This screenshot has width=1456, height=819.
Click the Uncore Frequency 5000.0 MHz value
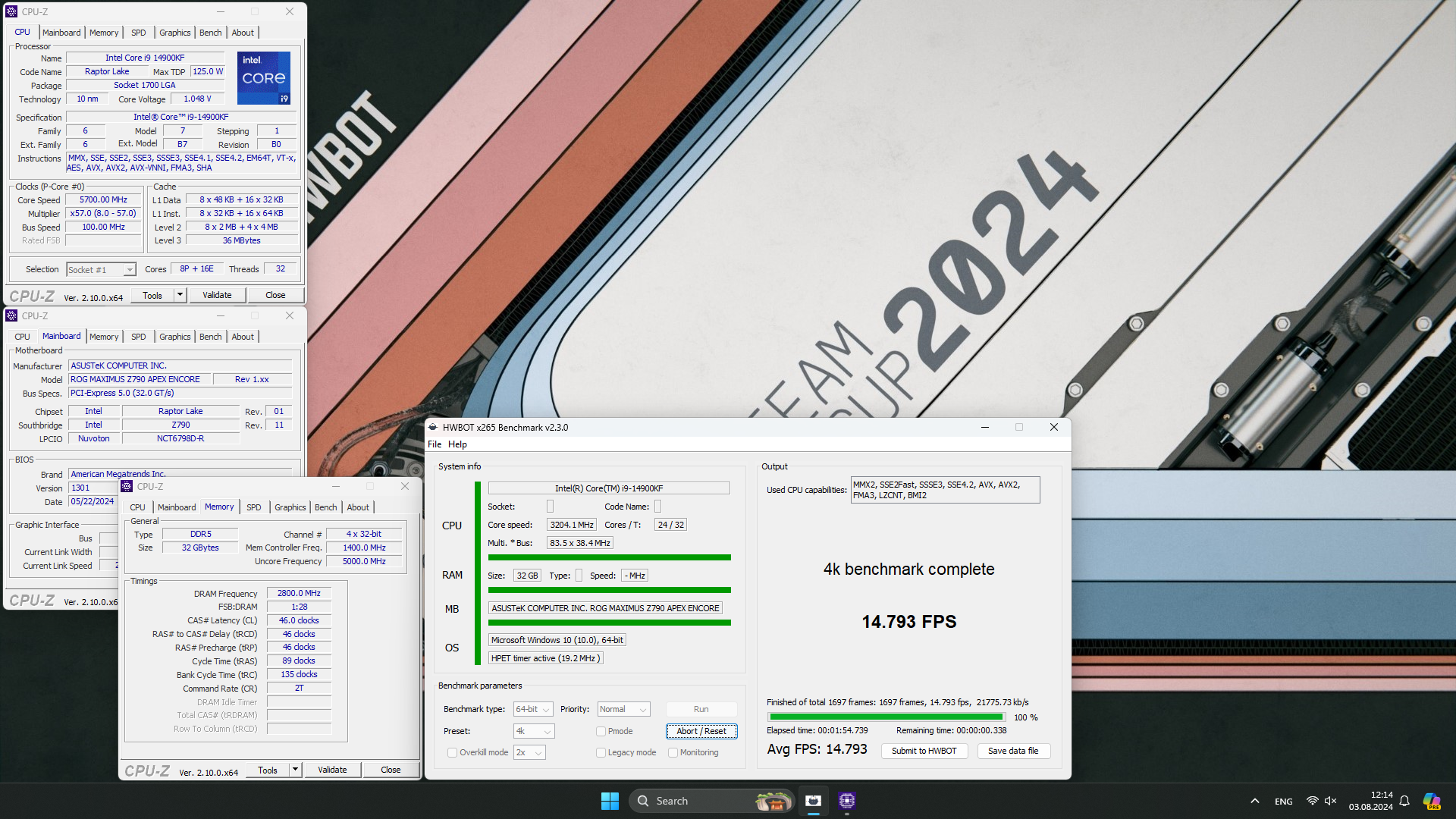click(364, 561)
